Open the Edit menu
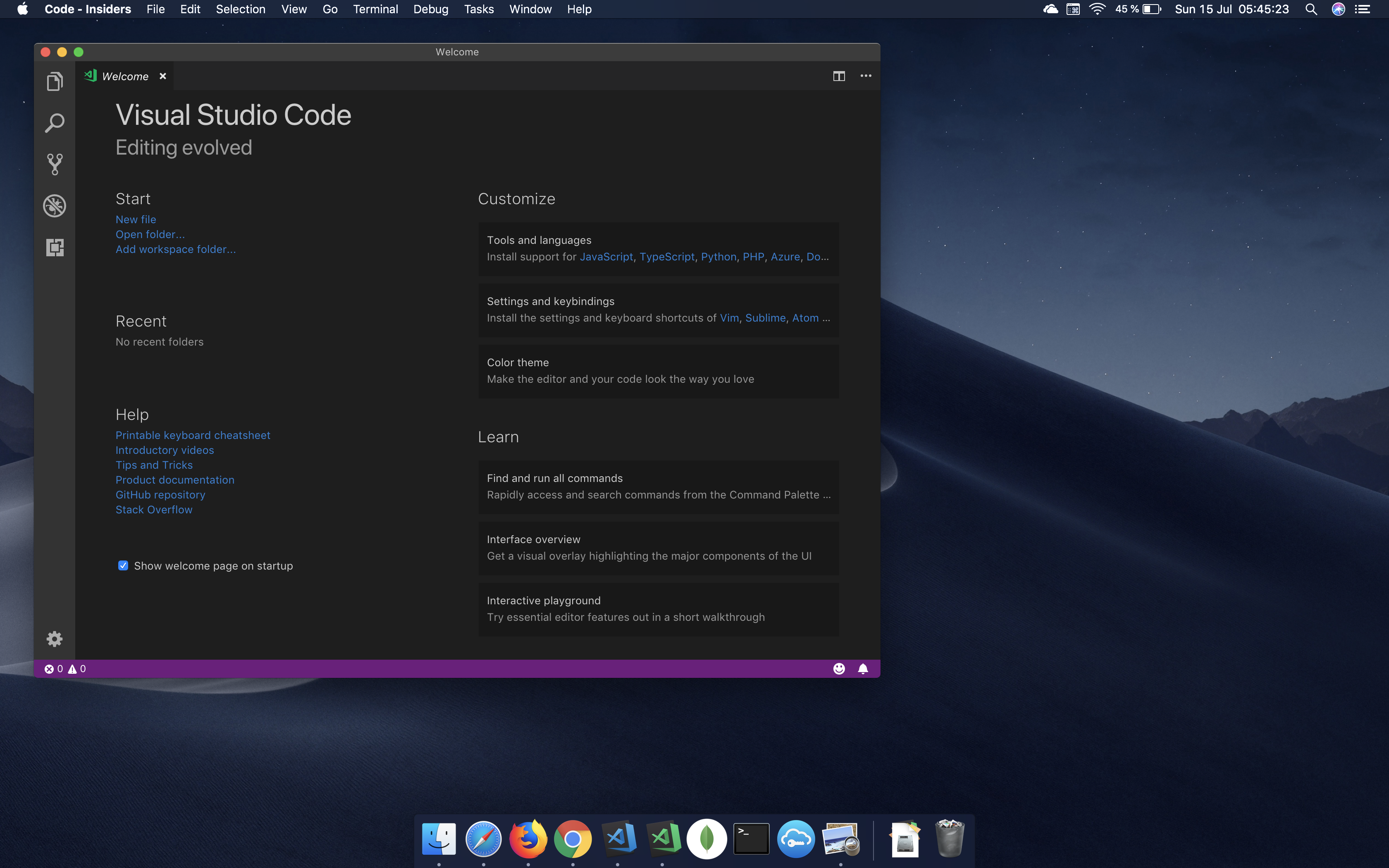 pos(190,9)
